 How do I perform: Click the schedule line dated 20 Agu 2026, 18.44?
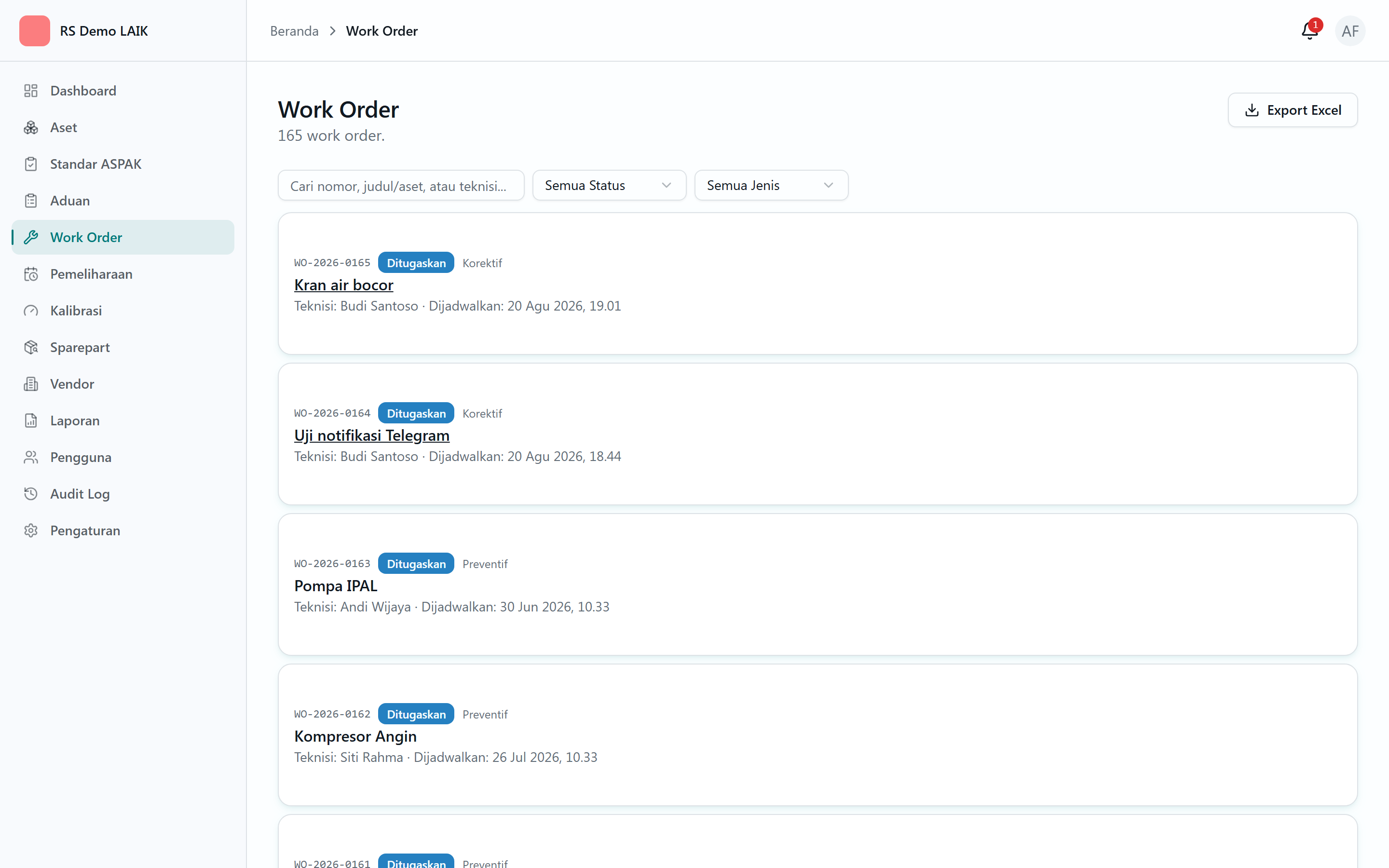[x=457, y=456]
